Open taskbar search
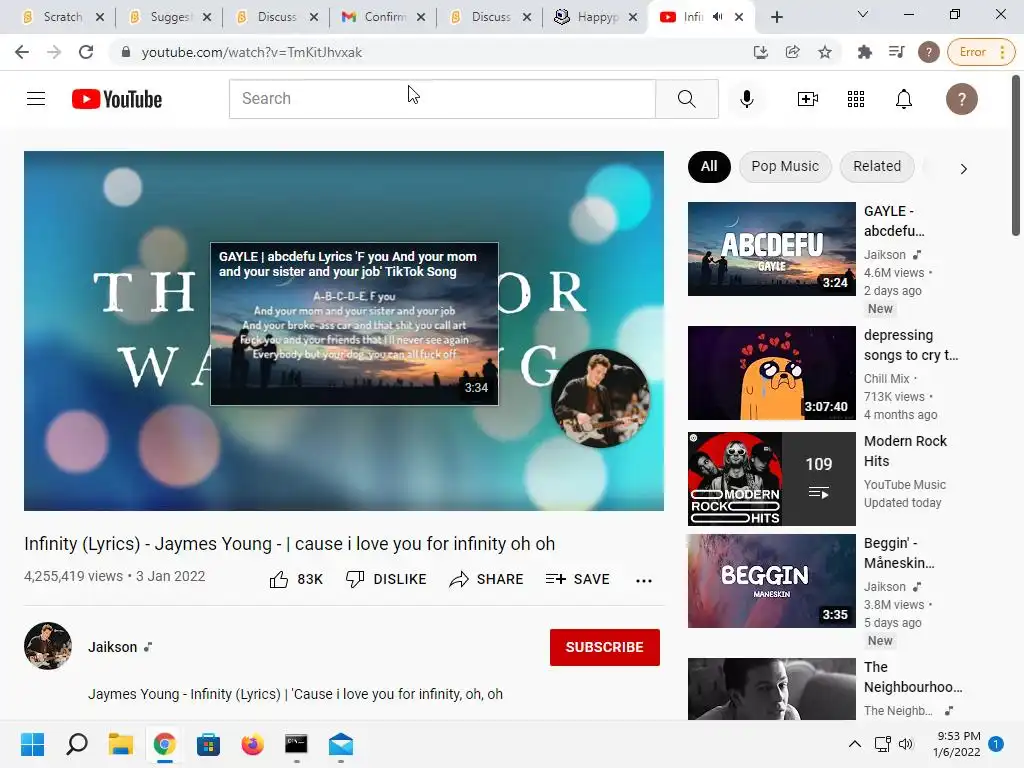The image size is (1024, 768). [x=77, y=744]
